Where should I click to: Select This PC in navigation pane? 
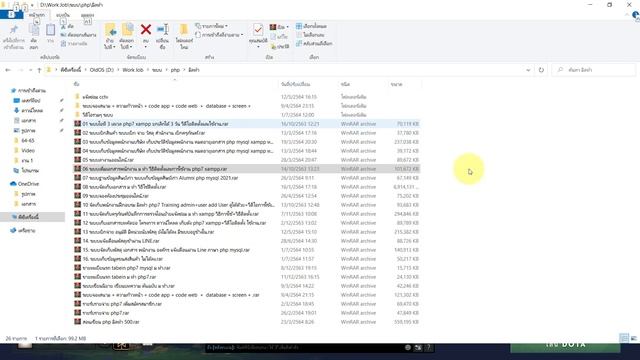33,217
